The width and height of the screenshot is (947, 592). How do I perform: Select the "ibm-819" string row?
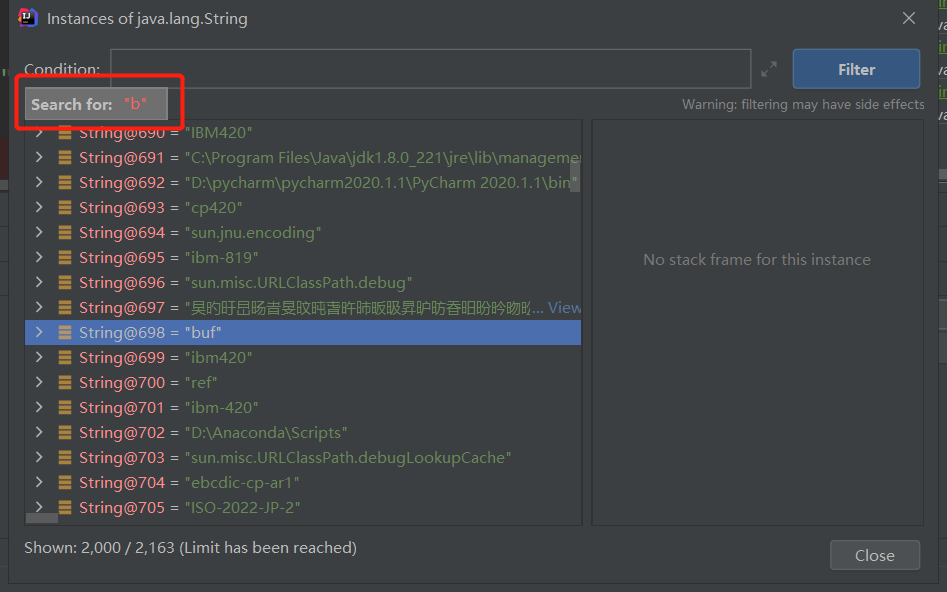point(303,257)
